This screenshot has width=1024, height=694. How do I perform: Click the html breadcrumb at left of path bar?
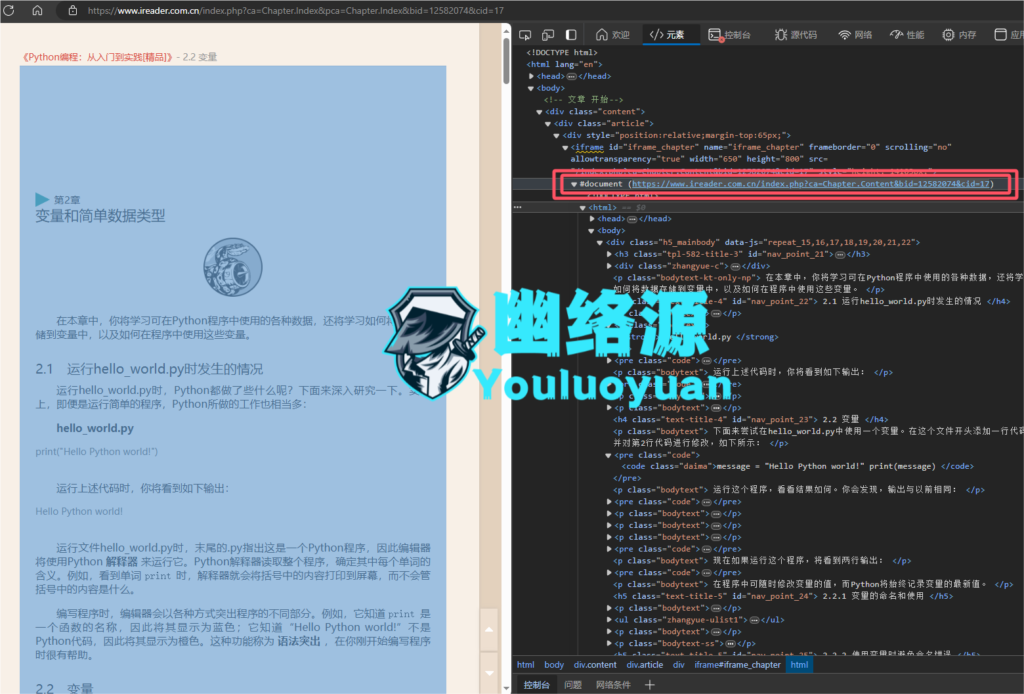[x=525, y=665]
